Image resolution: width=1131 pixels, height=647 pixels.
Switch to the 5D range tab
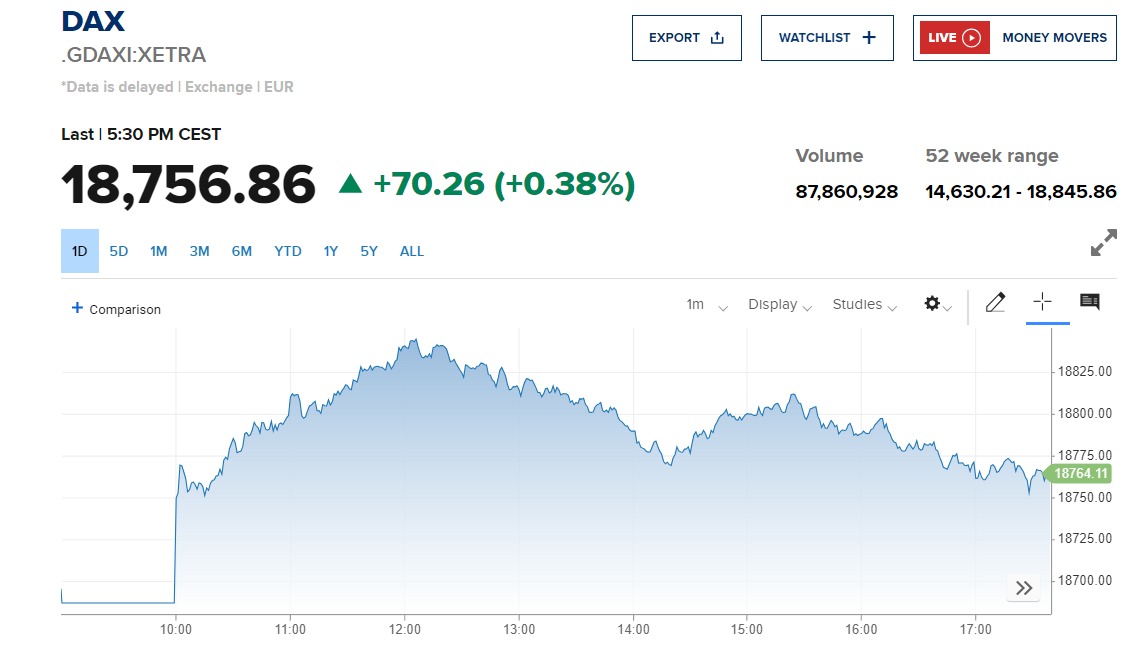coord(119,251)
